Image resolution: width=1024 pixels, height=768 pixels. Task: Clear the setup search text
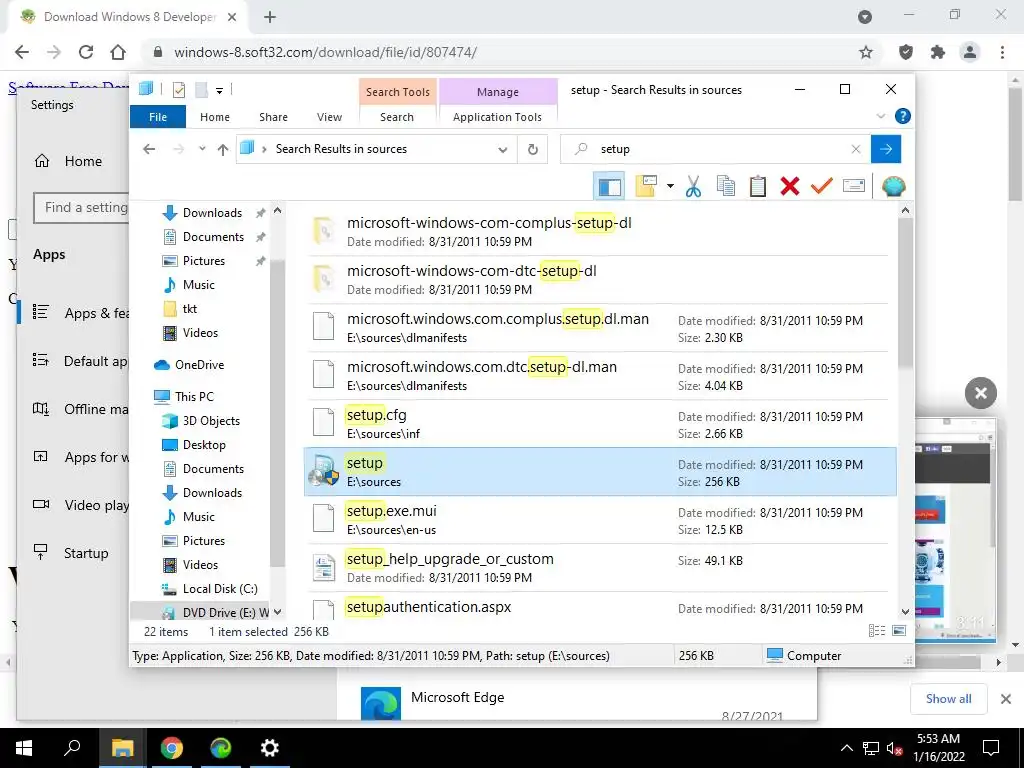(856, 150)
